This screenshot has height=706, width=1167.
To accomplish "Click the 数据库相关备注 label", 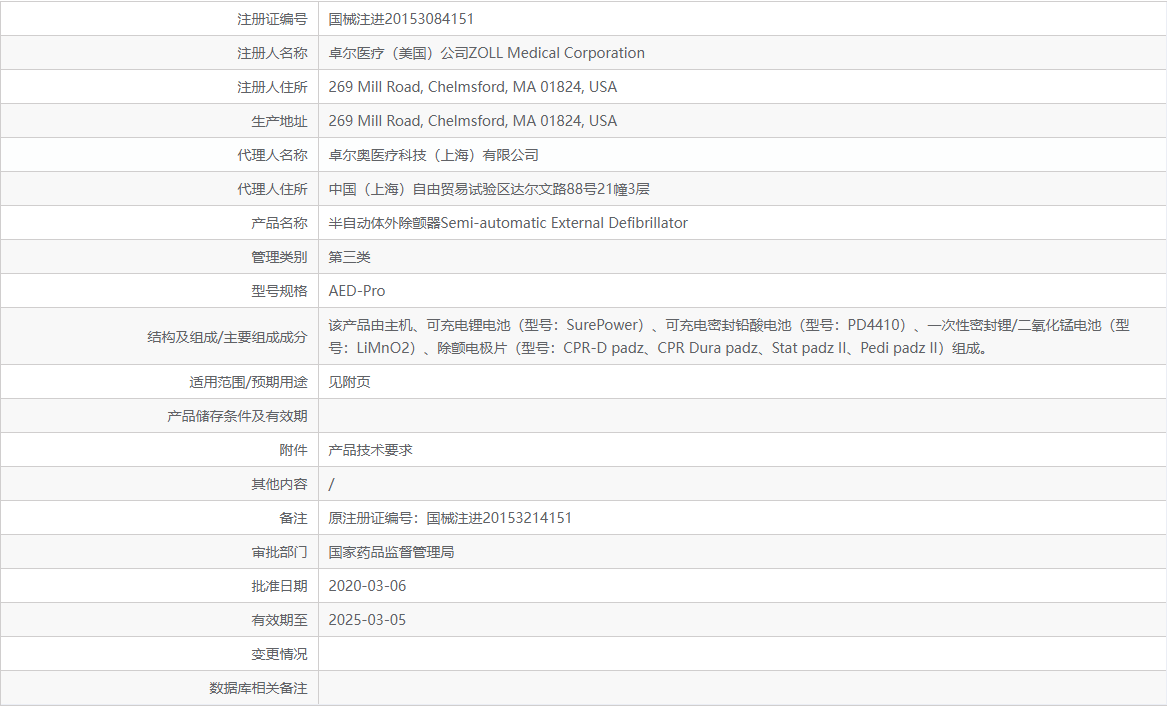I will pyautogui.click(x=258, y=688).
